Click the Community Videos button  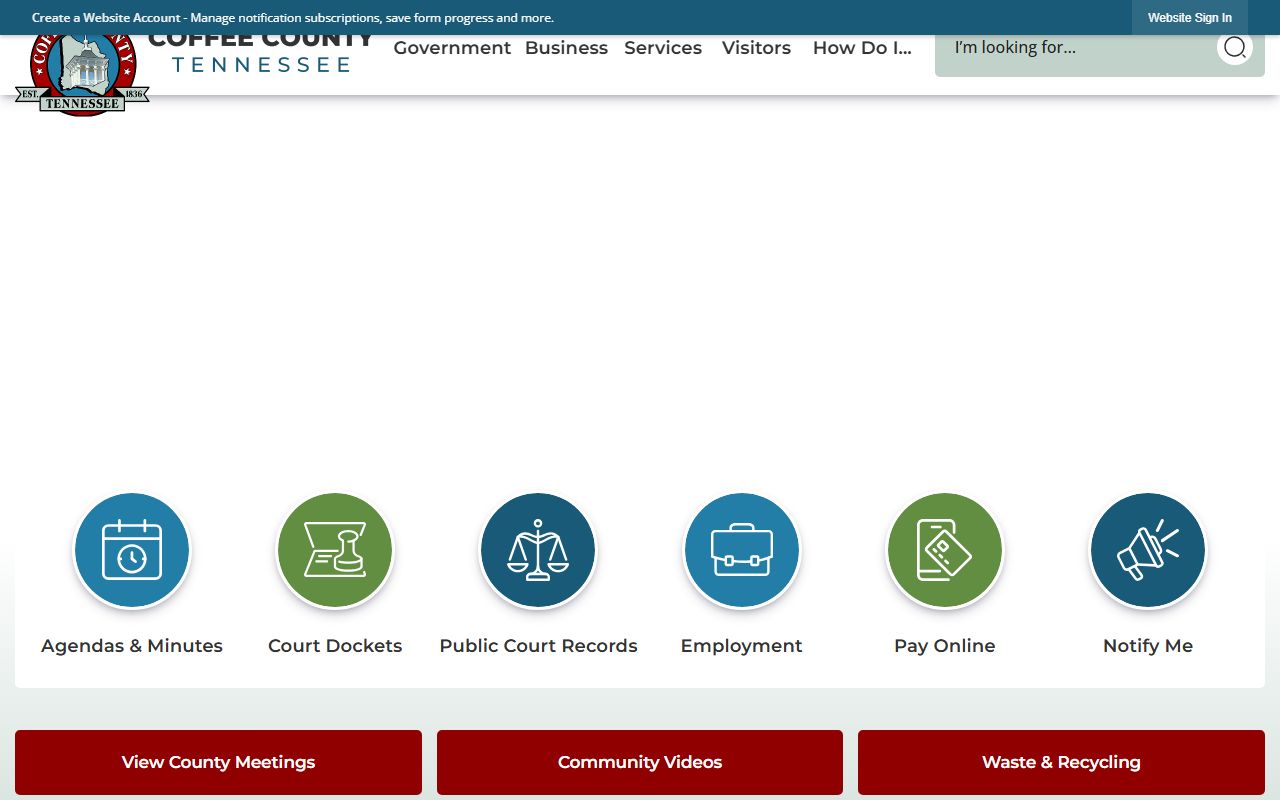click(x=640, y=762)
